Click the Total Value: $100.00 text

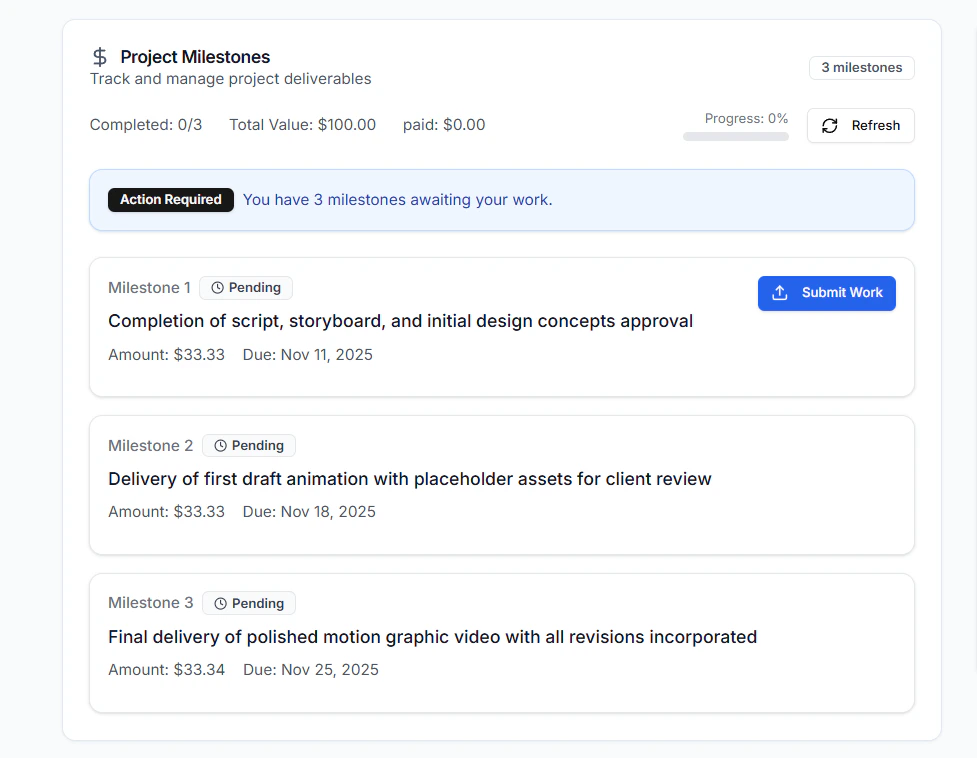(302, 125)
